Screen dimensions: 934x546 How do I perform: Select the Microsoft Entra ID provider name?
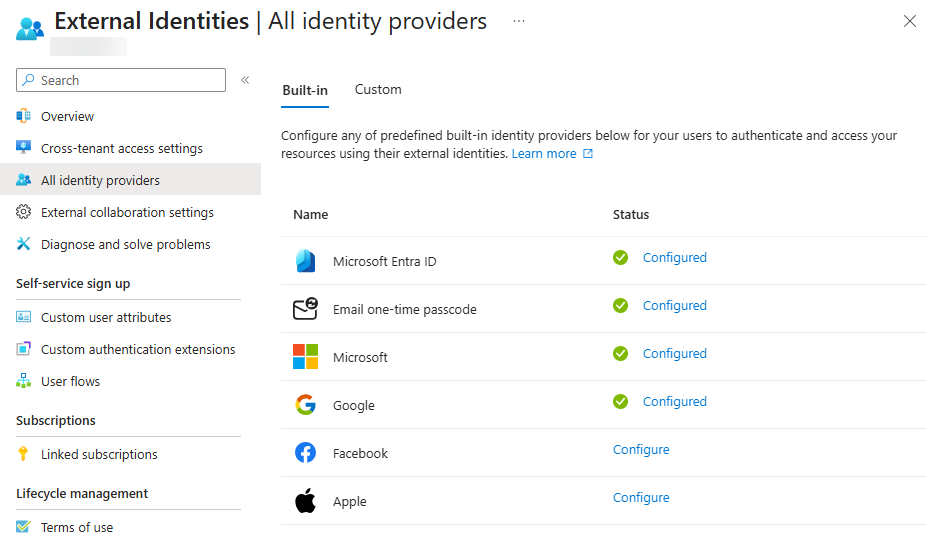coord(384,261)
